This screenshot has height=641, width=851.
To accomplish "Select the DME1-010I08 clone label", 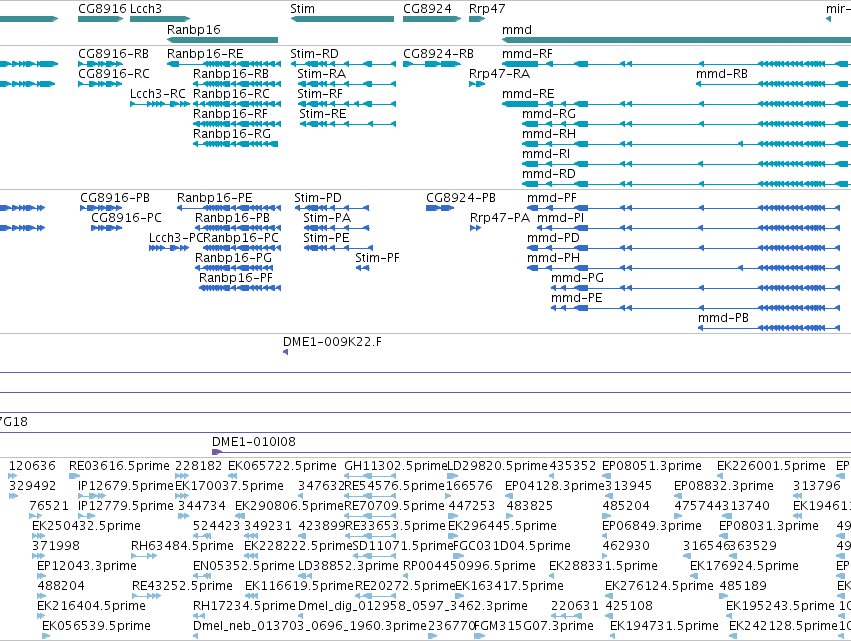I will (253, 442).
